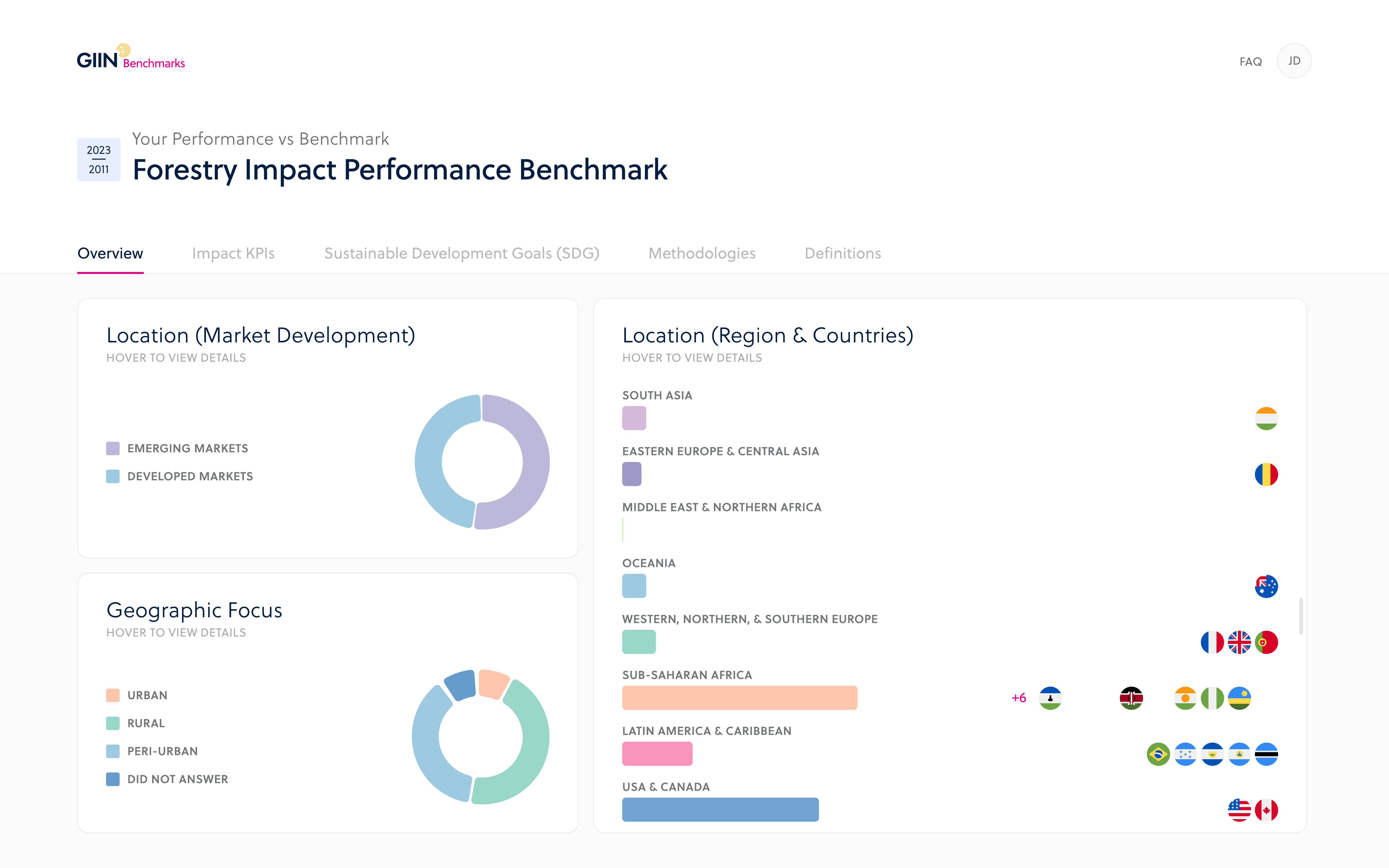Open the 2023–2011 year range selector
Image resolution: width=1389 pixels, height=868 pixels.
[99, 159]
